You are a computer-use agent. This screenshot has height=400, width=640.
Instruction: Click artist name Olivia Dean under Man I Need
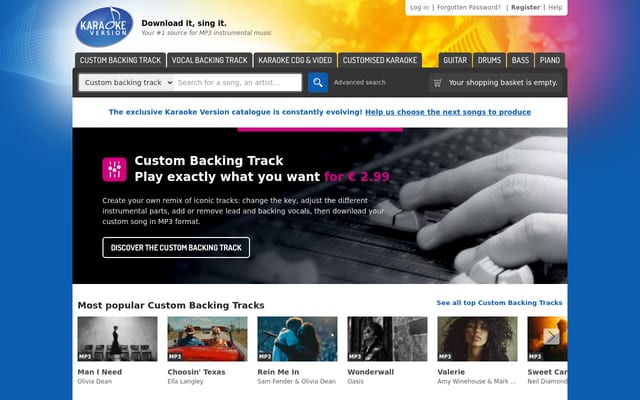(95, 381)
